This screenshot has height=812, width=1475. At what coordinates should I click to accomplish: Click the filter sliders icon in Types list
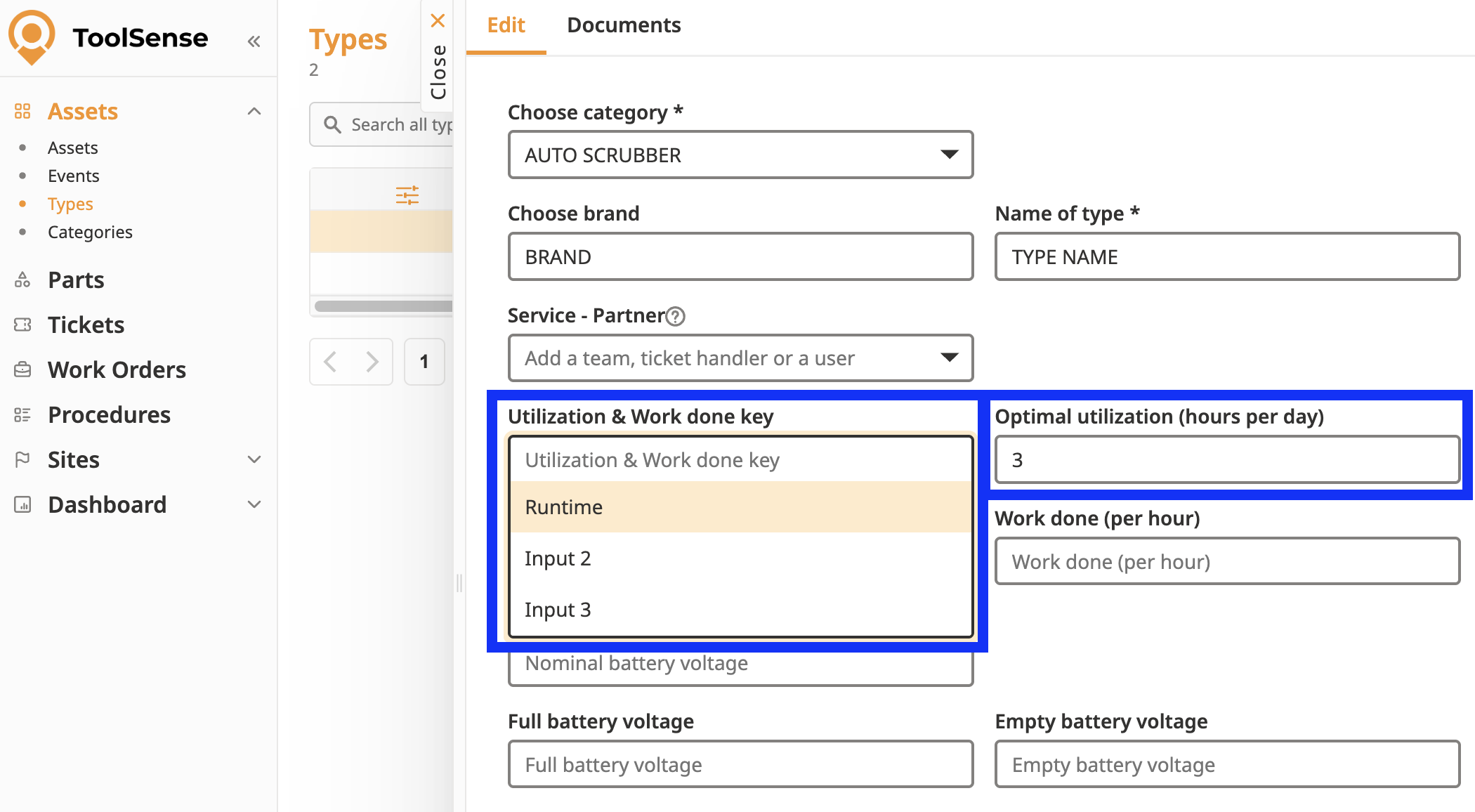(x=407, y=195)
